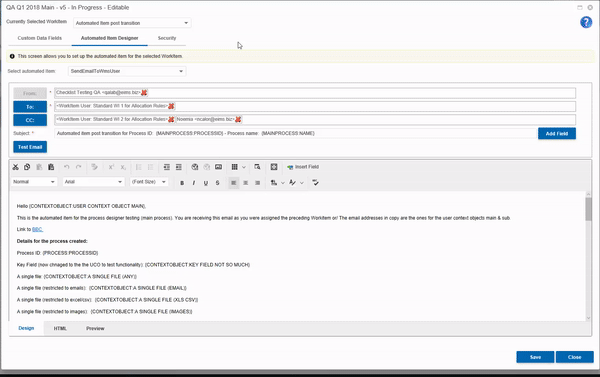Select Automated Item Designer tab
This screenshot has height=377, width=600.
coord(109,38)
